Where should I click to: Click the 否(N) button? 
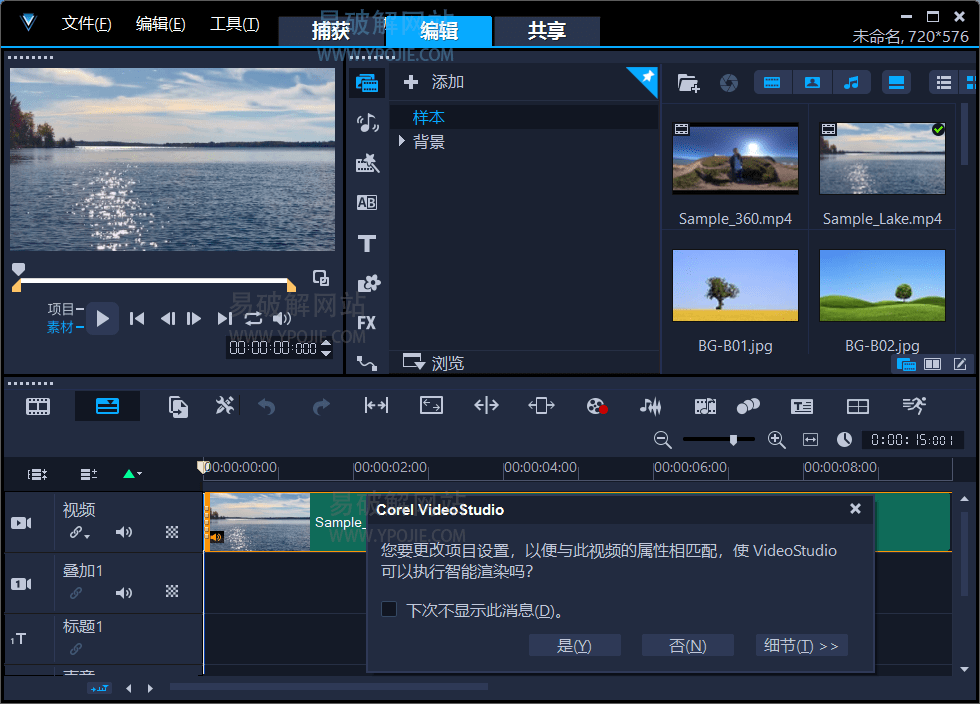pyautogui.click(x=688, y=646)
